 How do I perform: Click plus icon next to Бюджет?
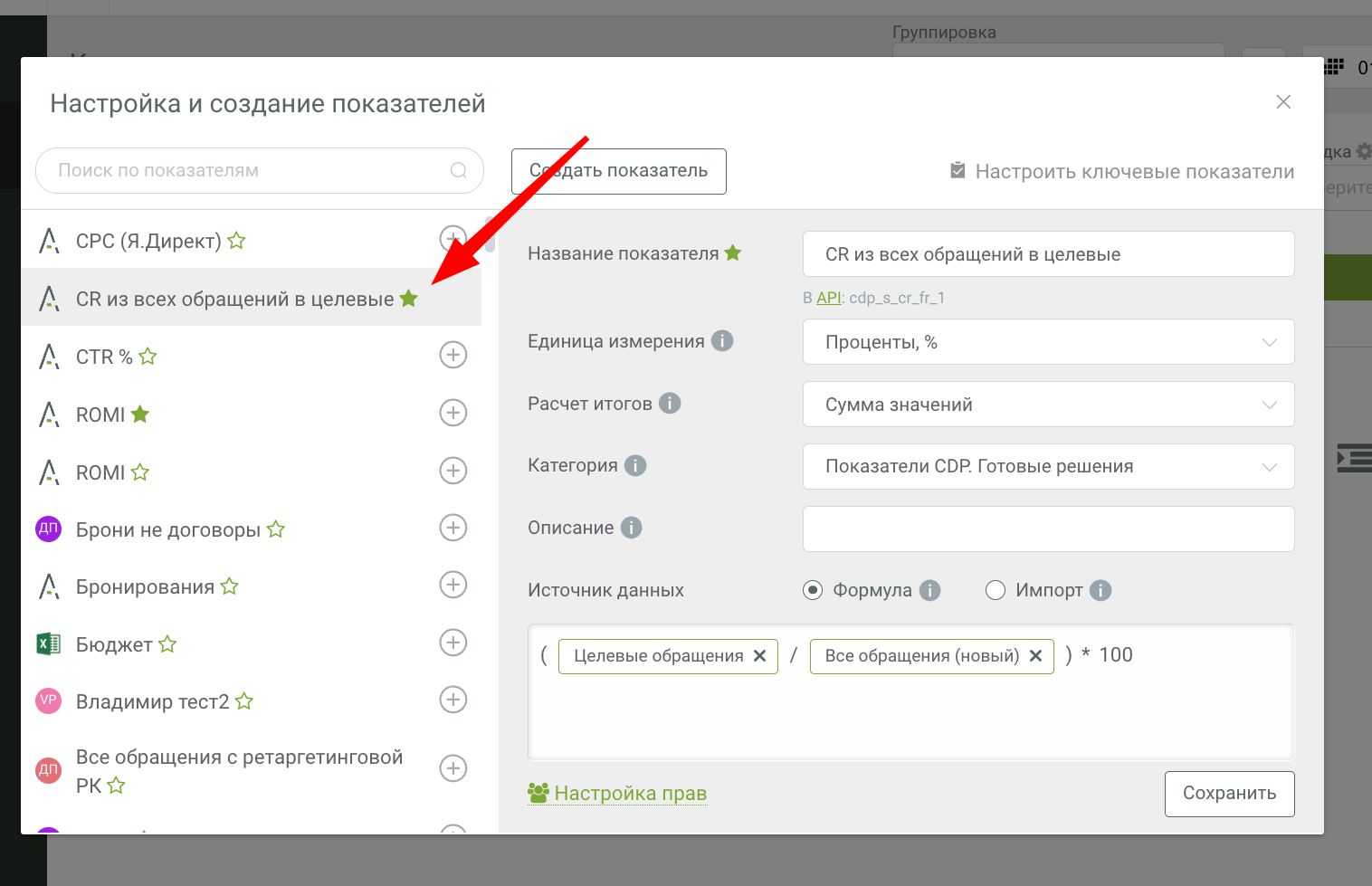click(x=453, y=643)
